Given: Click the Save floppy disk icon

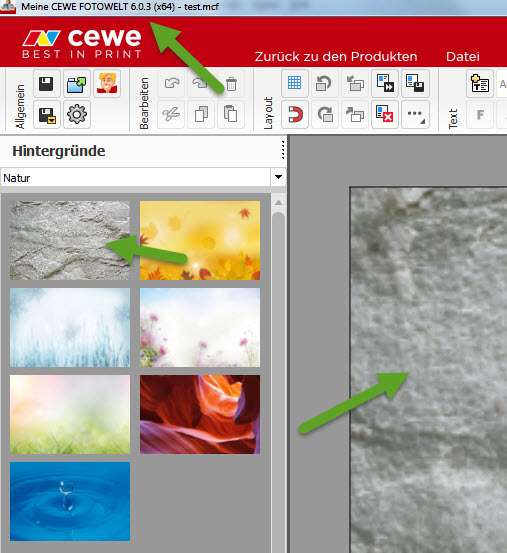Looking at the screenshot, I should (47, 84).
